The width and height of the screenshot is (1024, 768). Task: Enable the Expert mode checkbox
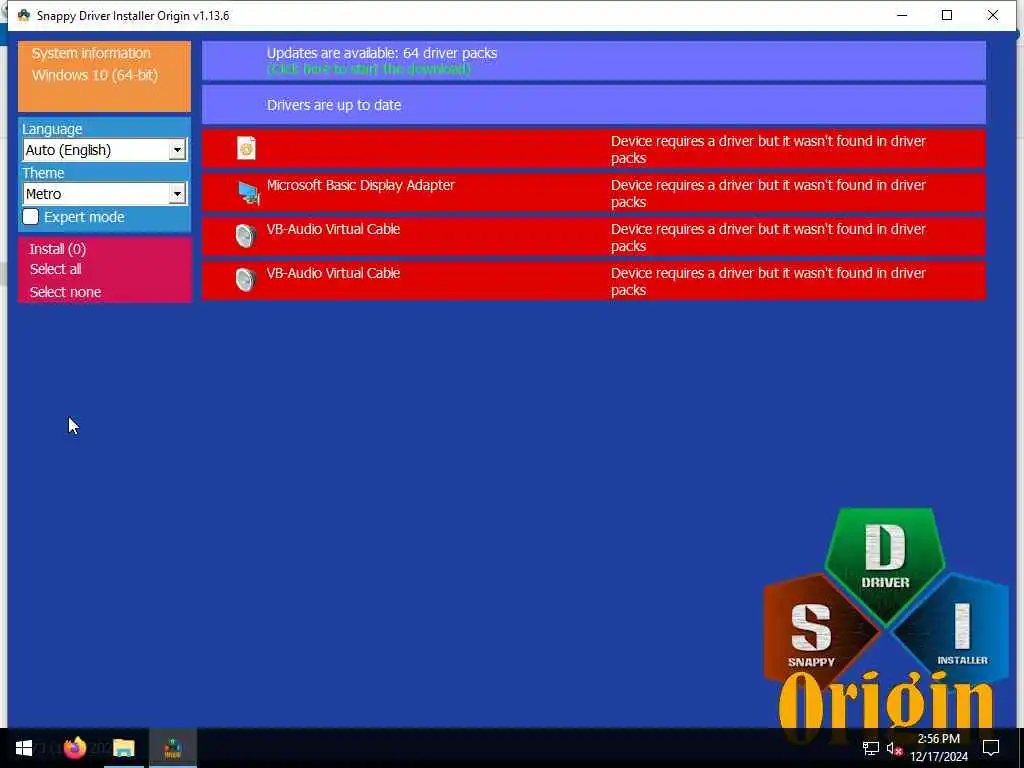tap(31, 217)
